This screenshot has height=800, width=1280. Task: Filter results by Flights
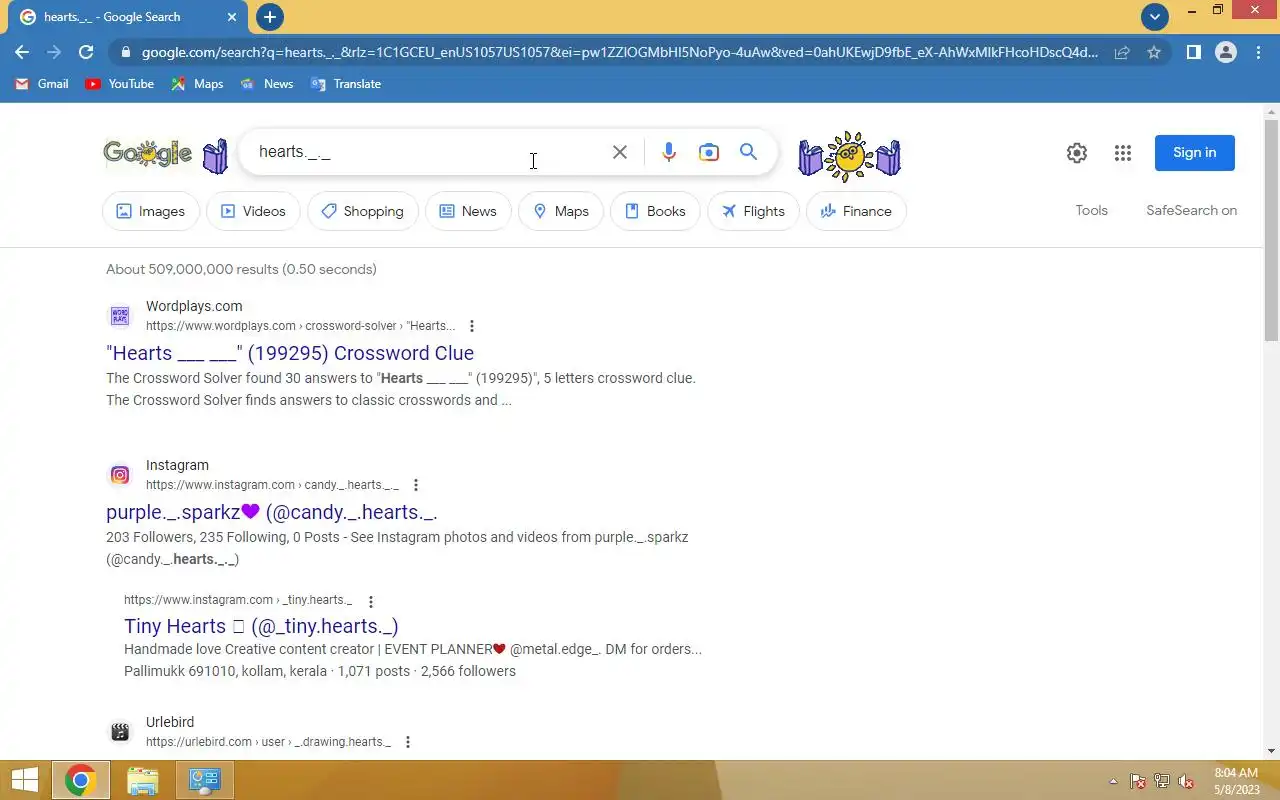click(x=753, y=211)
